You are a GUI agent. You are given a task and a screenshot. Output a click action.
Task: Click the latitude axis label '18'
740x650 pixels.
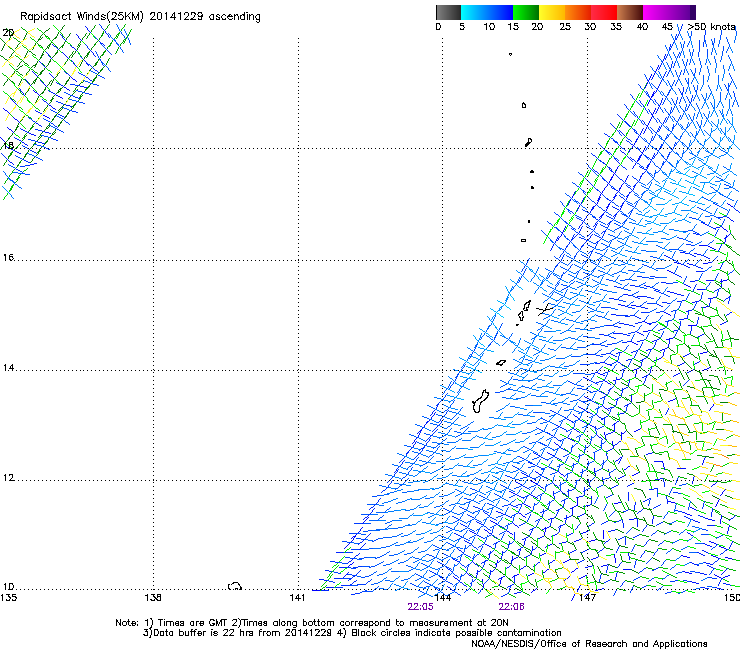pyautogui.click(x=8, y=145)
